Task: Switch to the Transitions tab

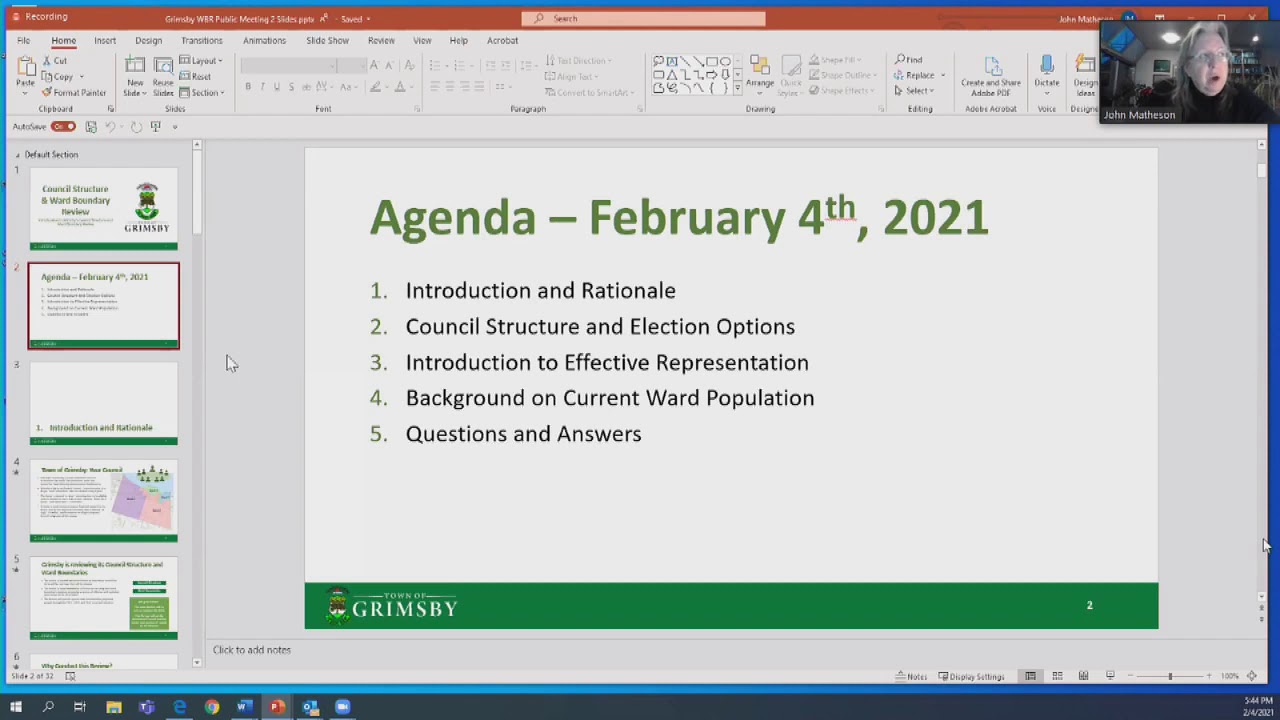Action: pyautogui.click(x=202, y=41)
